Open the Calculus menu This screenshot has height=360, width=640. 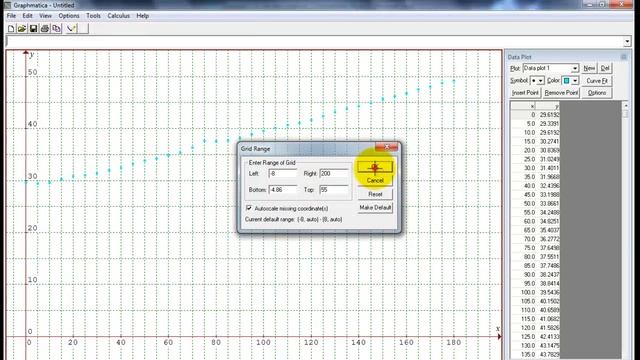coord(118,16)
